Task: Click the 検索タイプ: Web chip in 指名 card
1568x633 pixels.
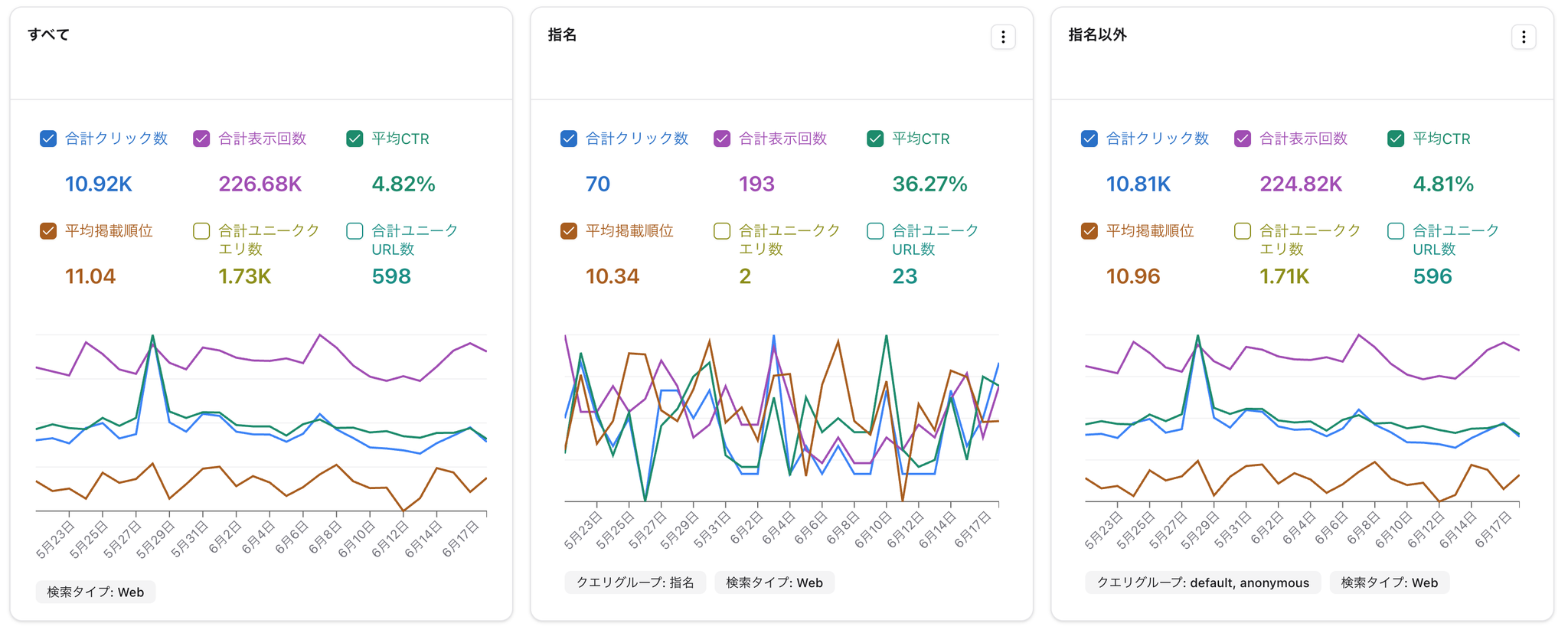Action: coord(775,582)
